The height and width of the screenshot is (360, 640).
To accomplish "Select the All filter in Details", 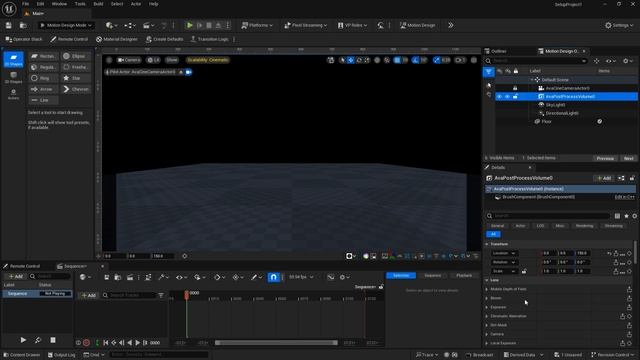I will click(493, 234).
